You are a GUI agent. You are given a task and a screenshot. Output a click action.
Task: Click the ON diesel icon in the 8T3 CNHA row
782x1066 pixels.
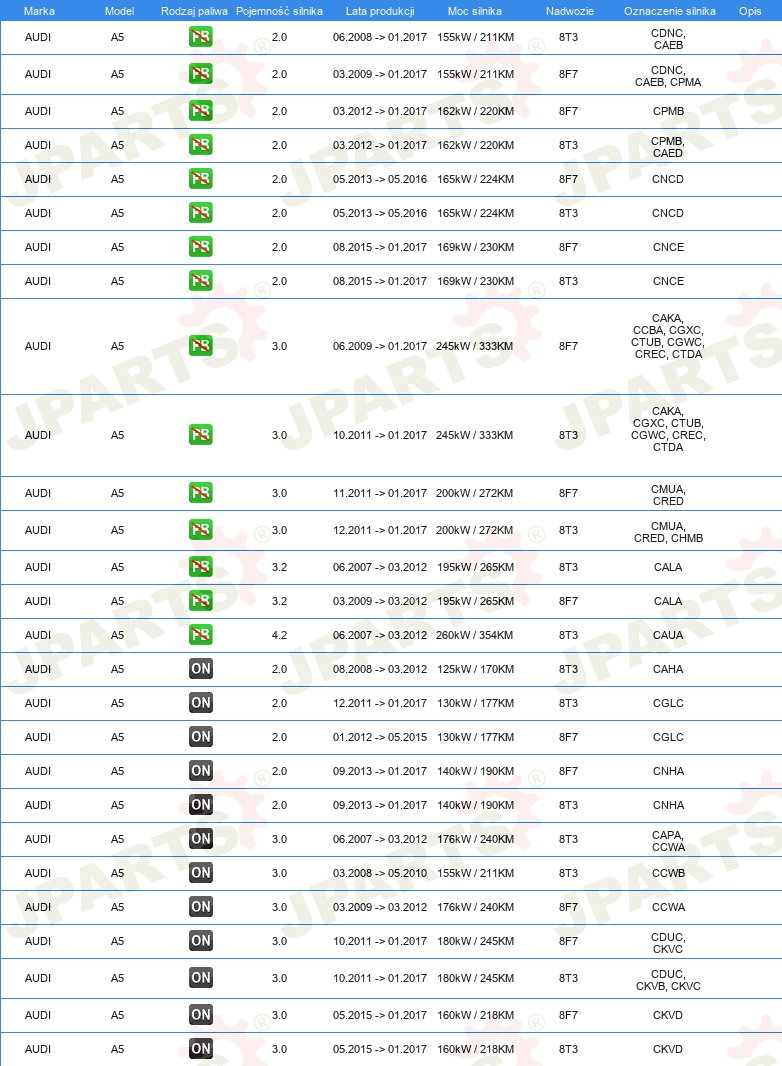click(x=201, y=805)
